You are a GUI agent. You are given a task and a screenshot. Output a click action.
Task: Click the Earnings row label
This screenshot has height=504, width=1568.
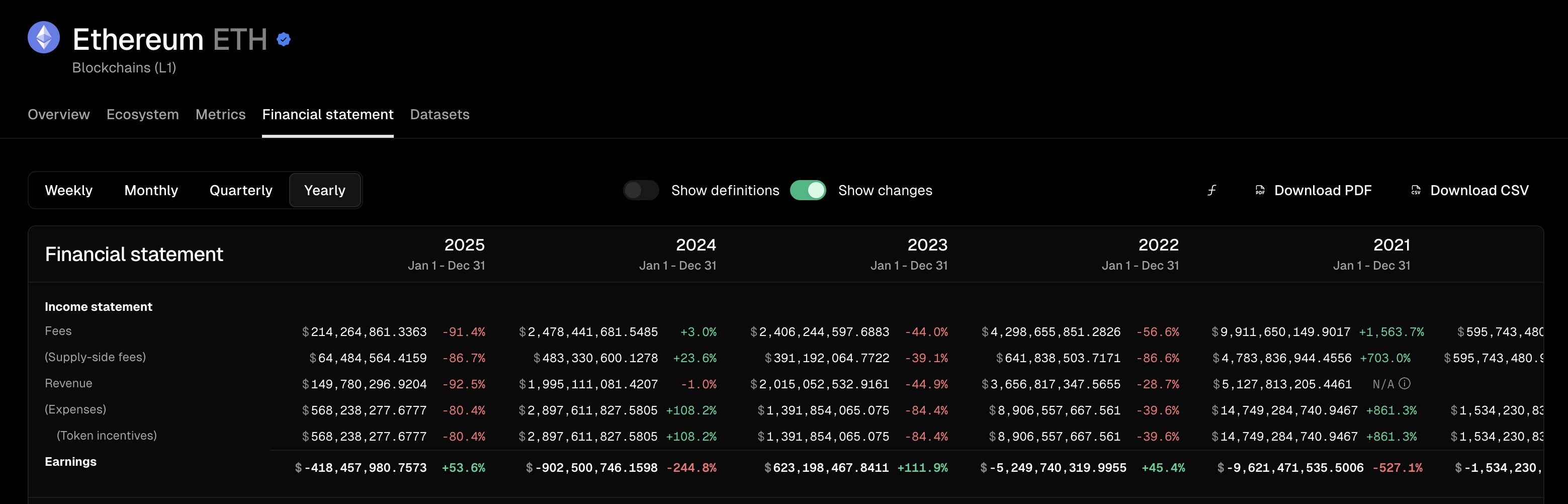point(70,461)
